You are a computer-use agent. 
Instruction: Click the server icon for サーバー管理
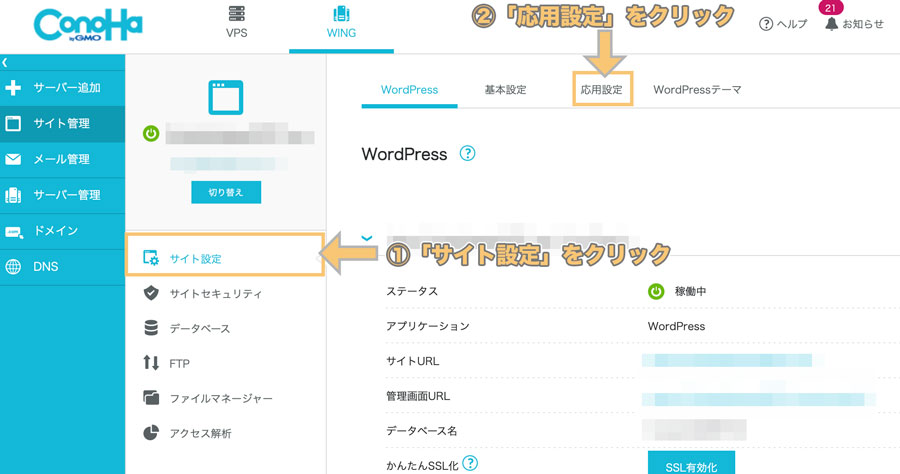point(13,195)
